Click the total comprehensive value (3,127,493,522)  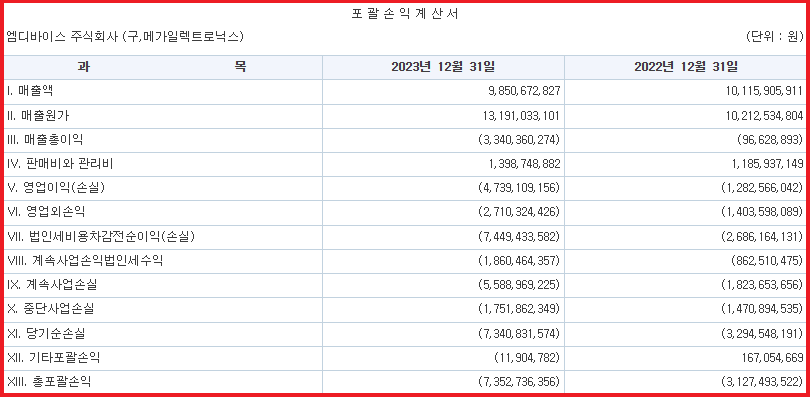(763, 382)
